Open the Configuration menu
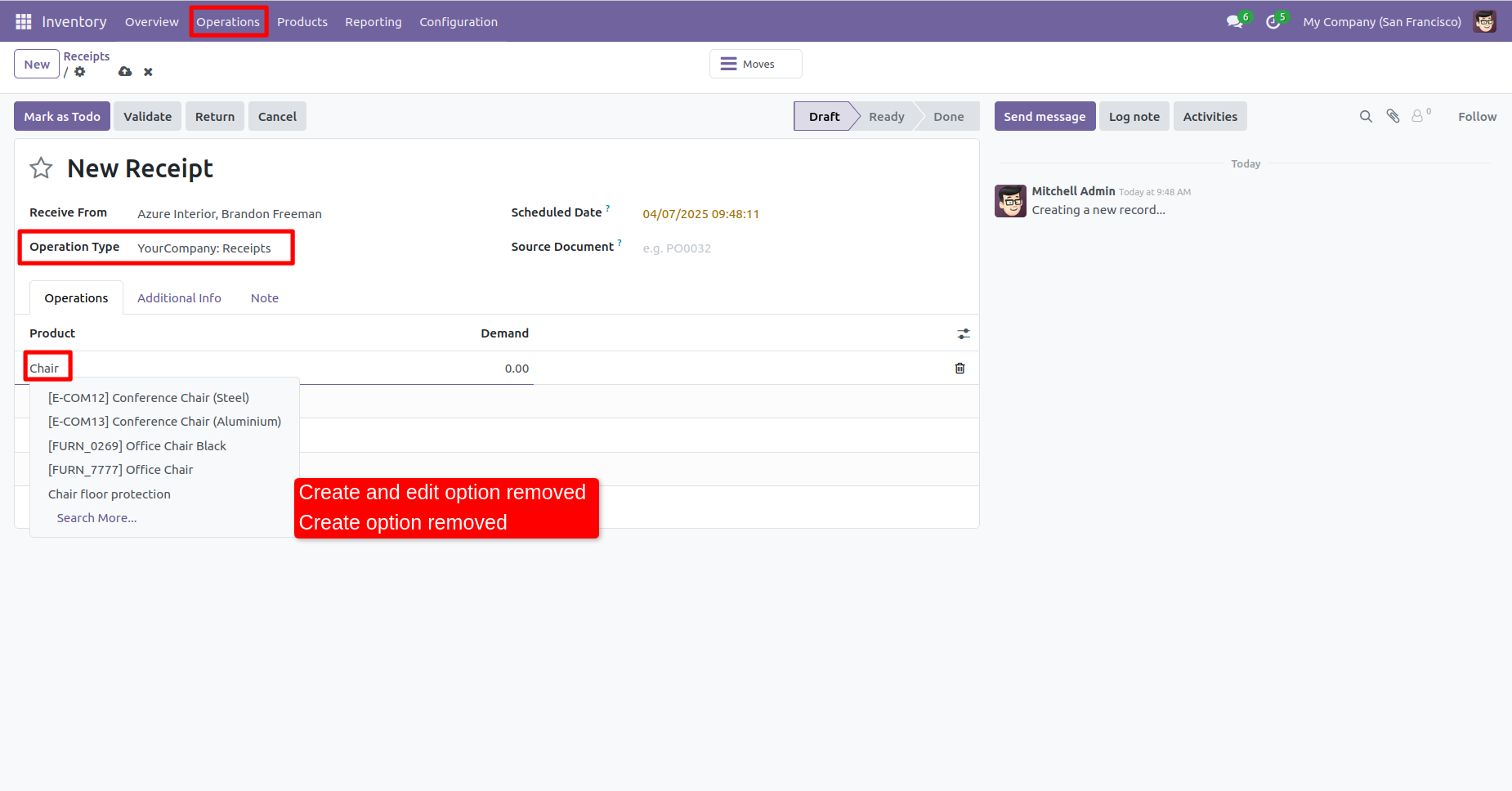1512x791 pixels. pos(459,22)
